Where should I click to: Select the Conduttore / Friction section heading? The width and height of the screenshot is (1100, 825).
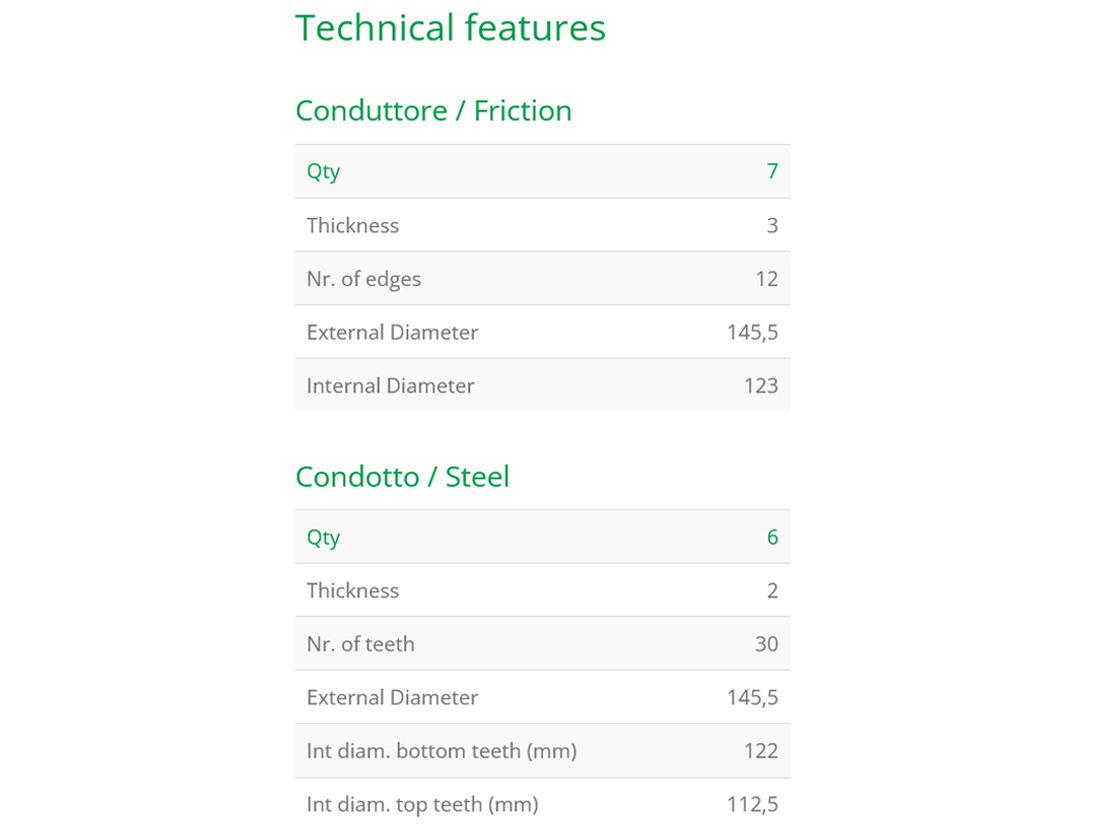[x=434, y=111]
